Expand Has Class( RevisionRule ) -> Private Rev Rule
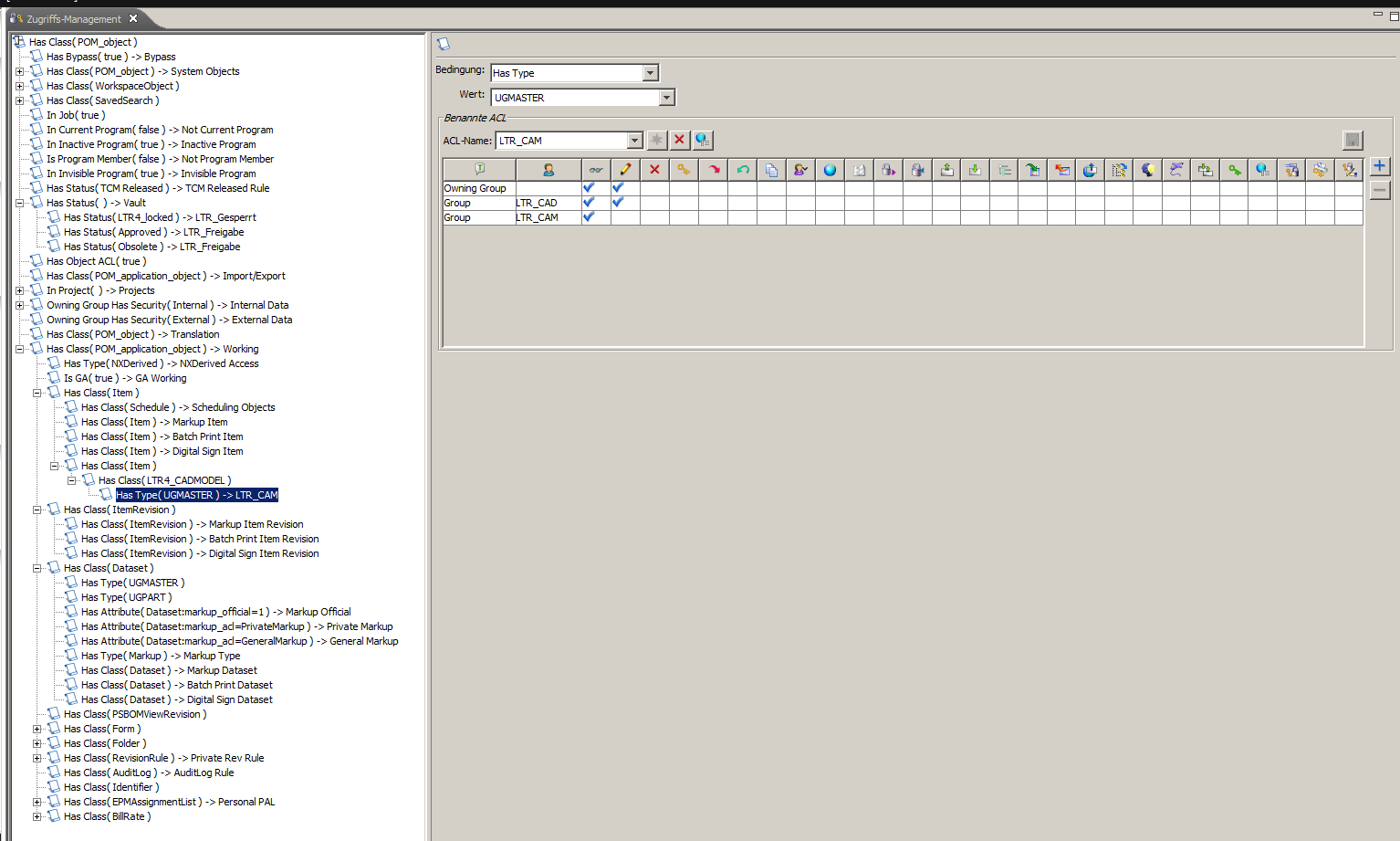 (37, 758)
